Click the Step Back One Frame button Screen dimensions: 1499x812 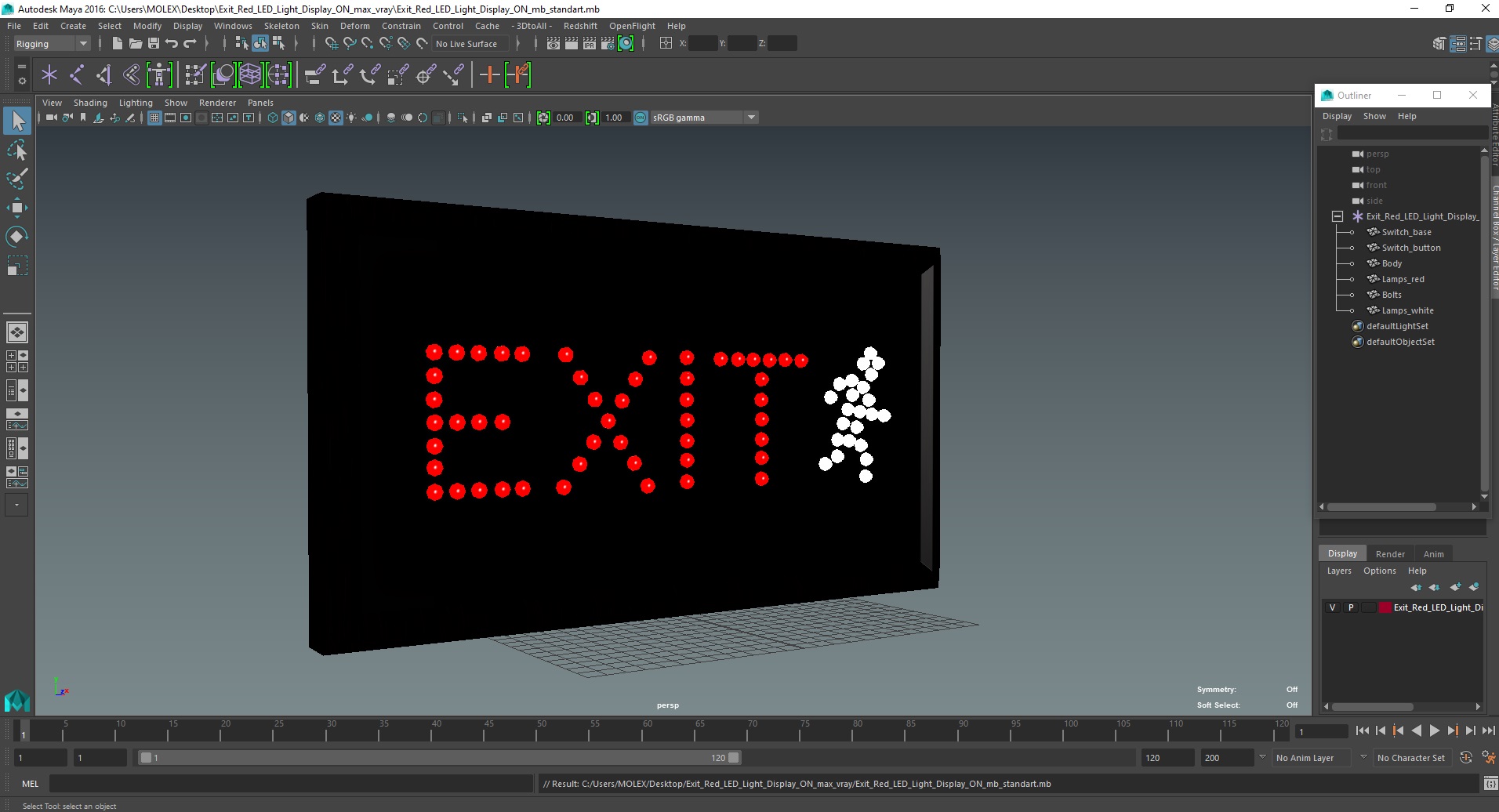coord(1380,730)
